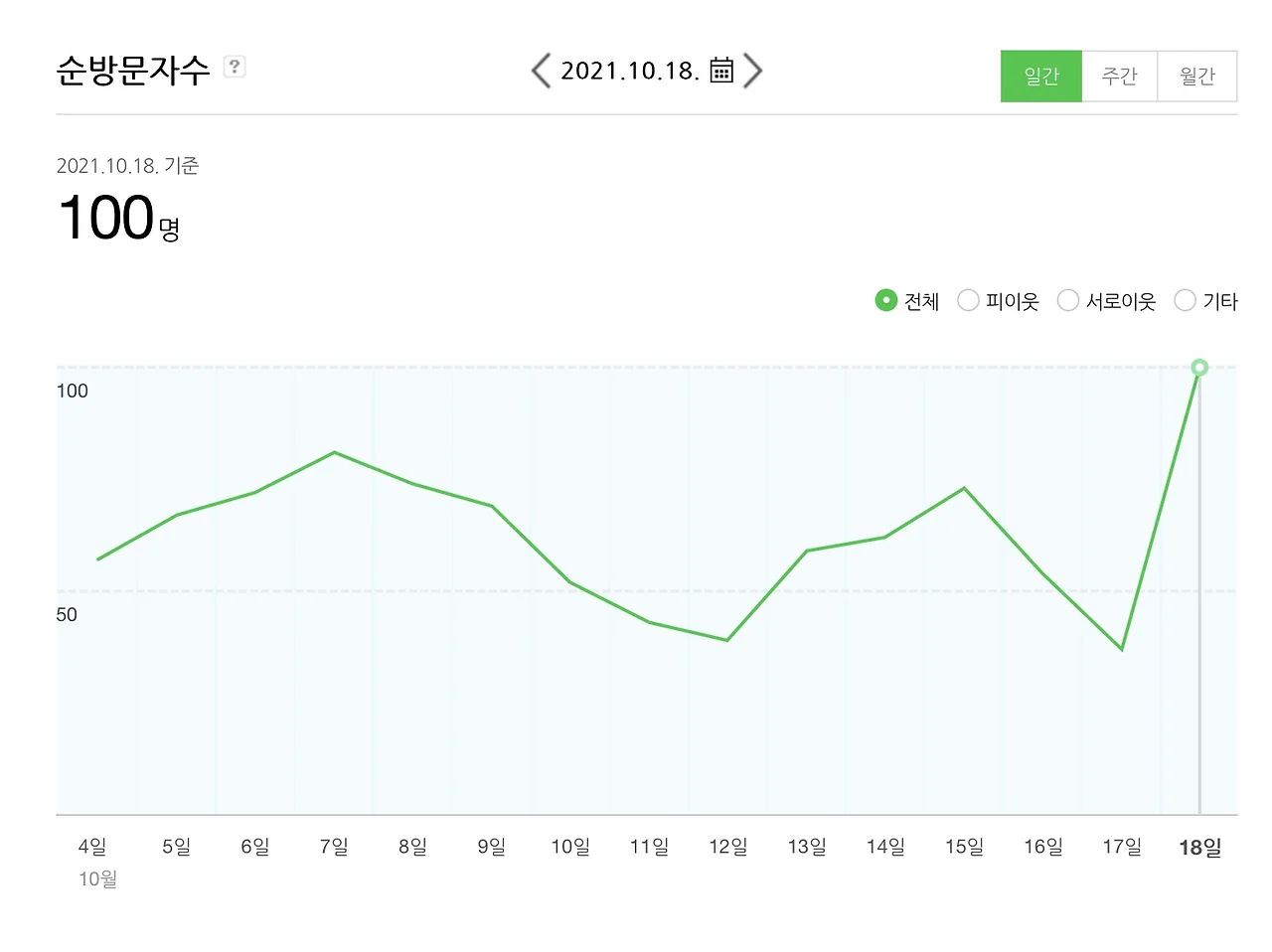Viewport: 1272px width, 952px height.
Task: Click the 2021.10.18. date text
Action: [630, 71]
